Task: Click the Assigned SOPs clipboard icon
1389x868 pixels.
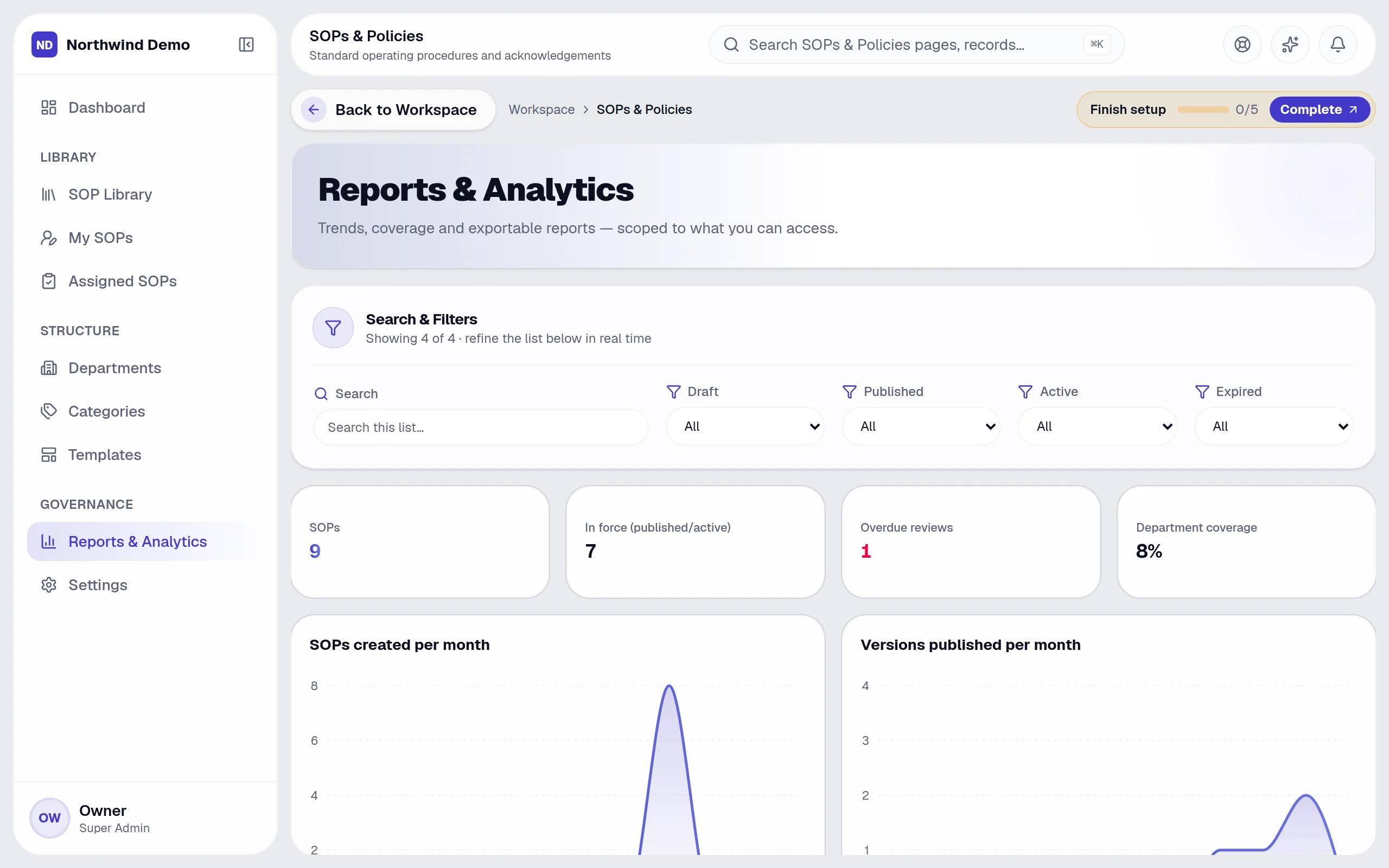Action: click(49, 282)
